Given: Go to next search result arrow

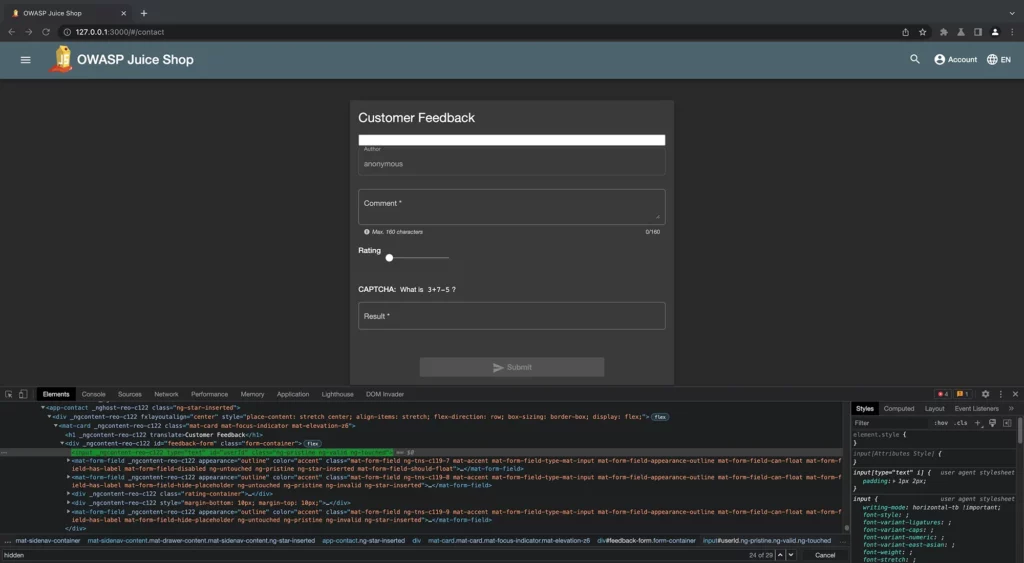Looking at the screenshot, I should coord(791,555).
